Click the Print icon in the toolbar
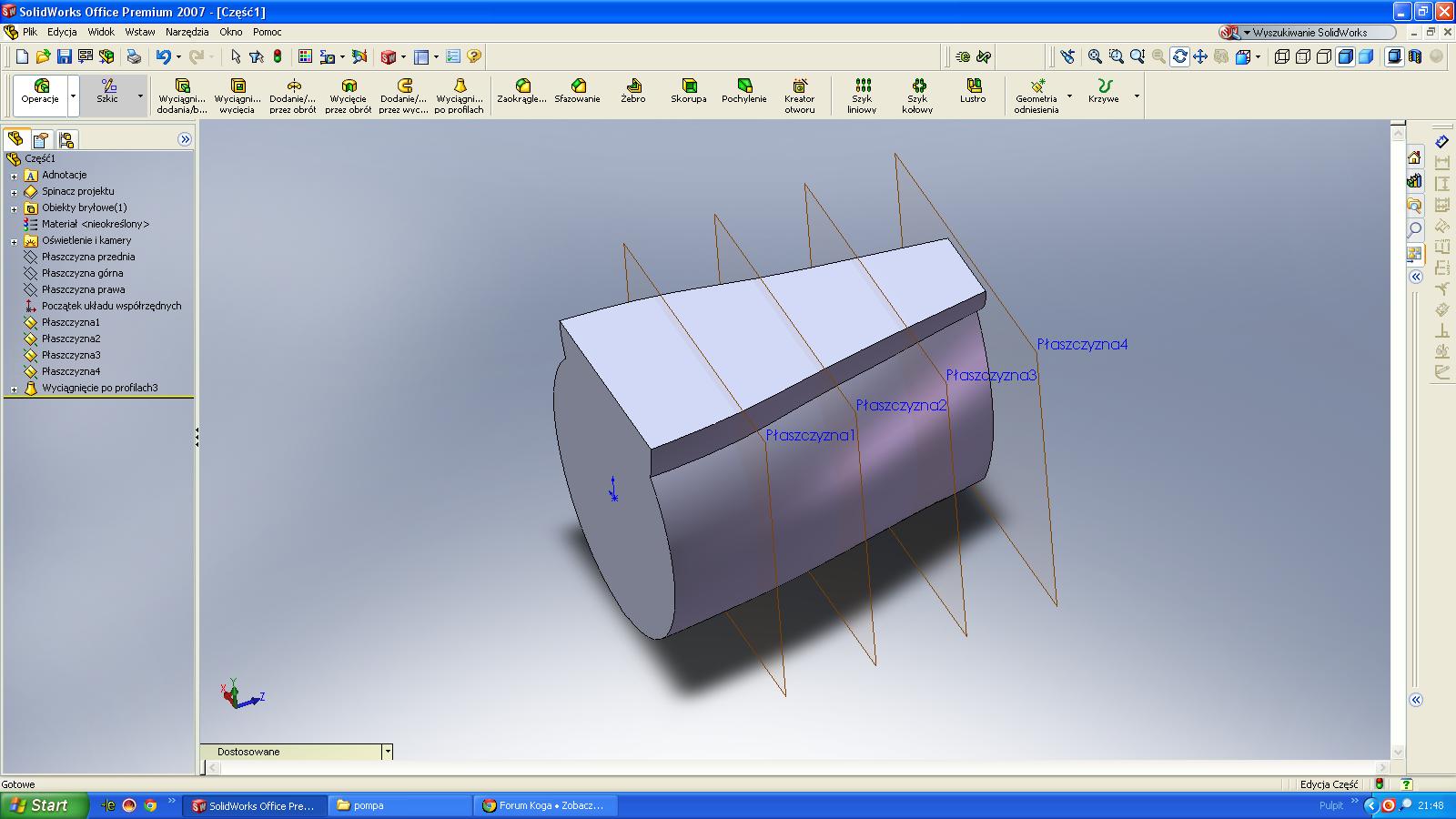The width and height of the screenshot is (1456, 819). pyautogui.click(x=134, y=56)
